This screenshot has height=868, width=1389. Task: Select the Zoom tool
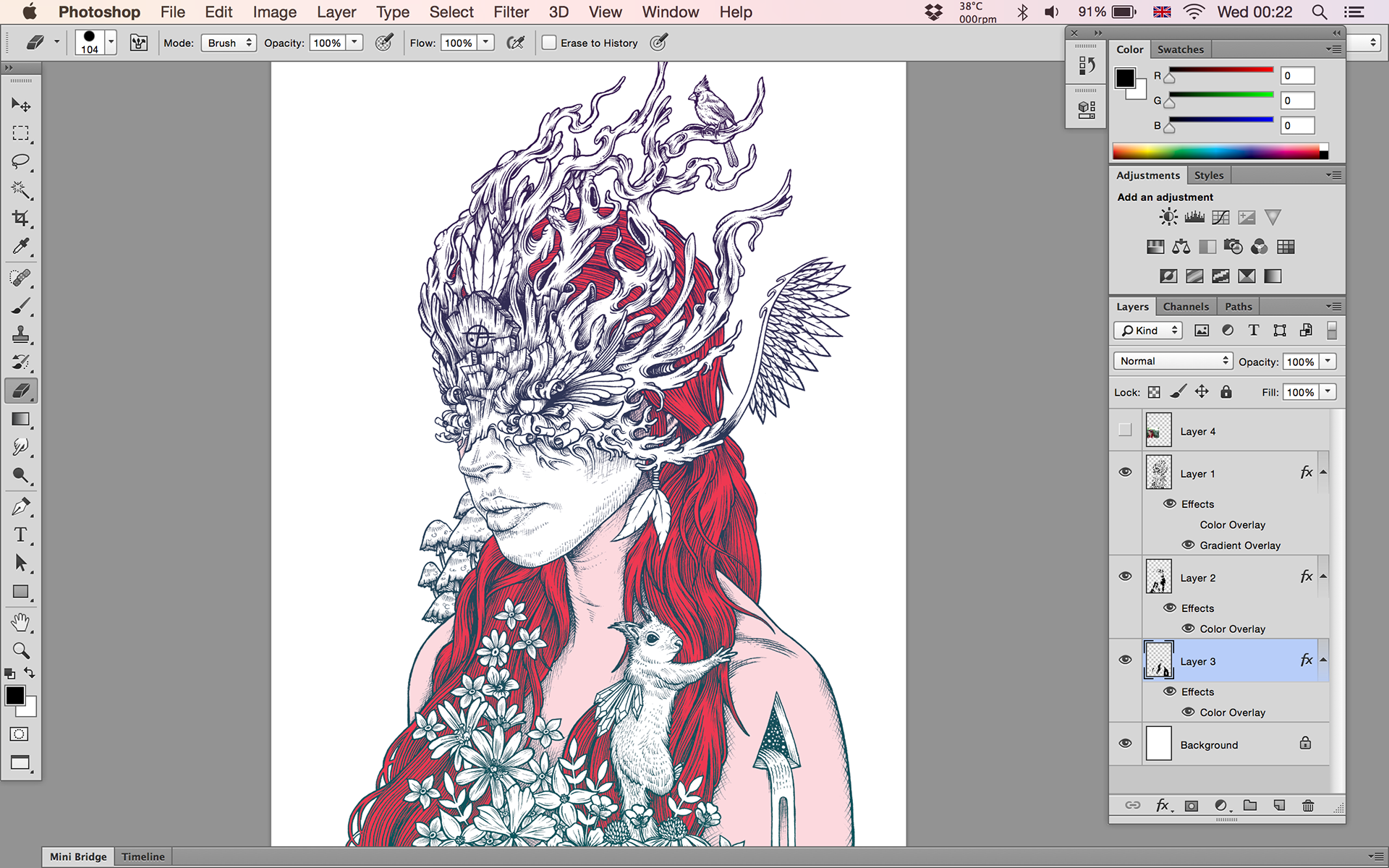pos(20,650)
